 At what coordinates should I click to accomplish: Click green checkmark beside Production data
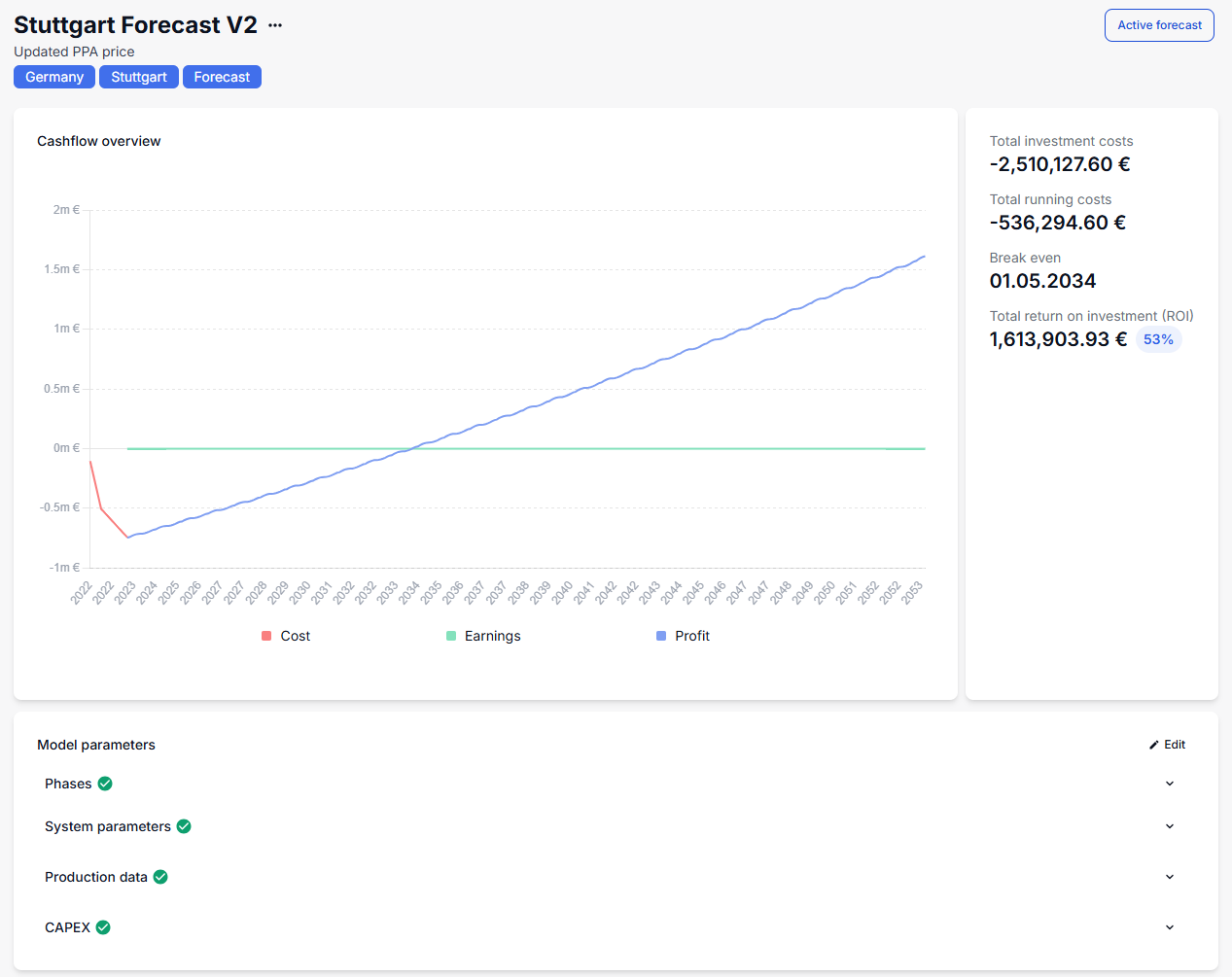pos(160,877)
